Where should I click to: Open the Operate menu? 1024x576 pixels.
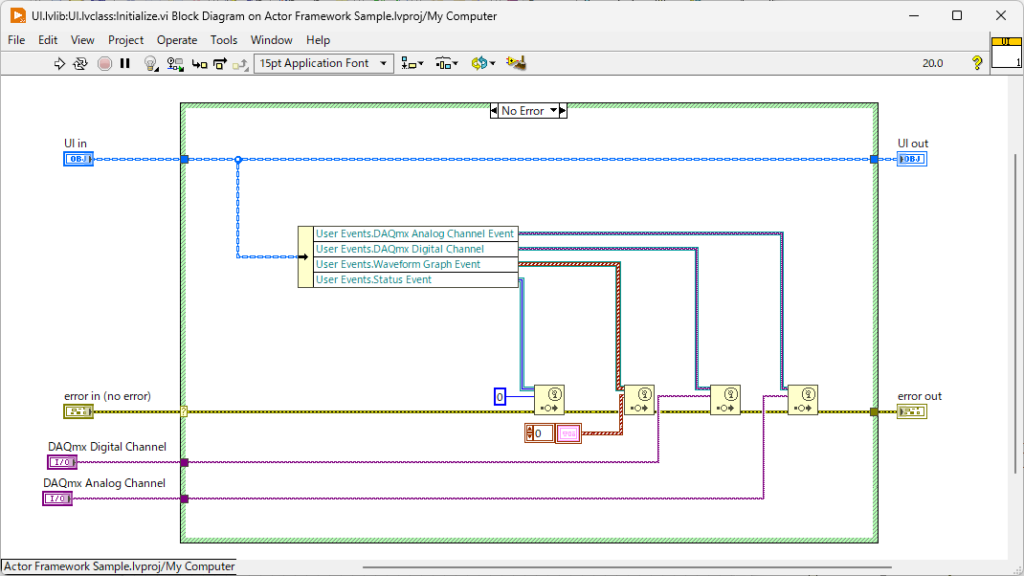tap(177, 40)
